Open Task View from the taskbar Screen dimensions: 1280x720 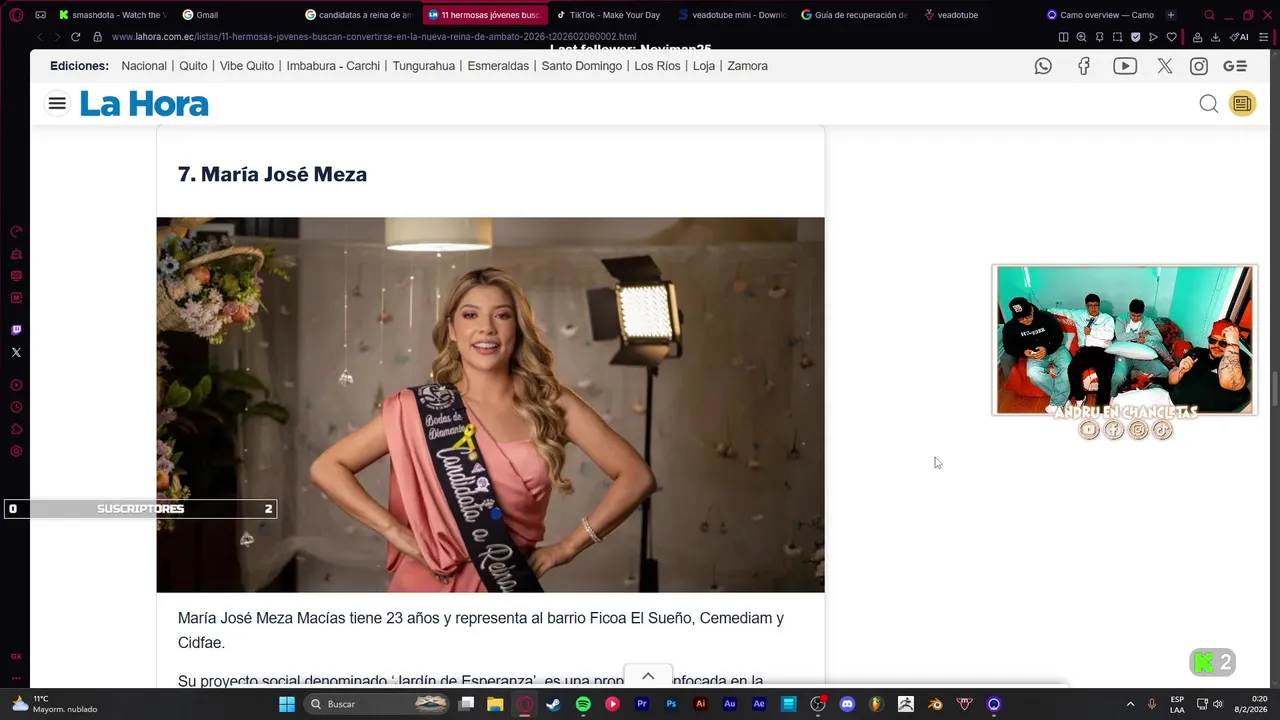tap(466, 704)
